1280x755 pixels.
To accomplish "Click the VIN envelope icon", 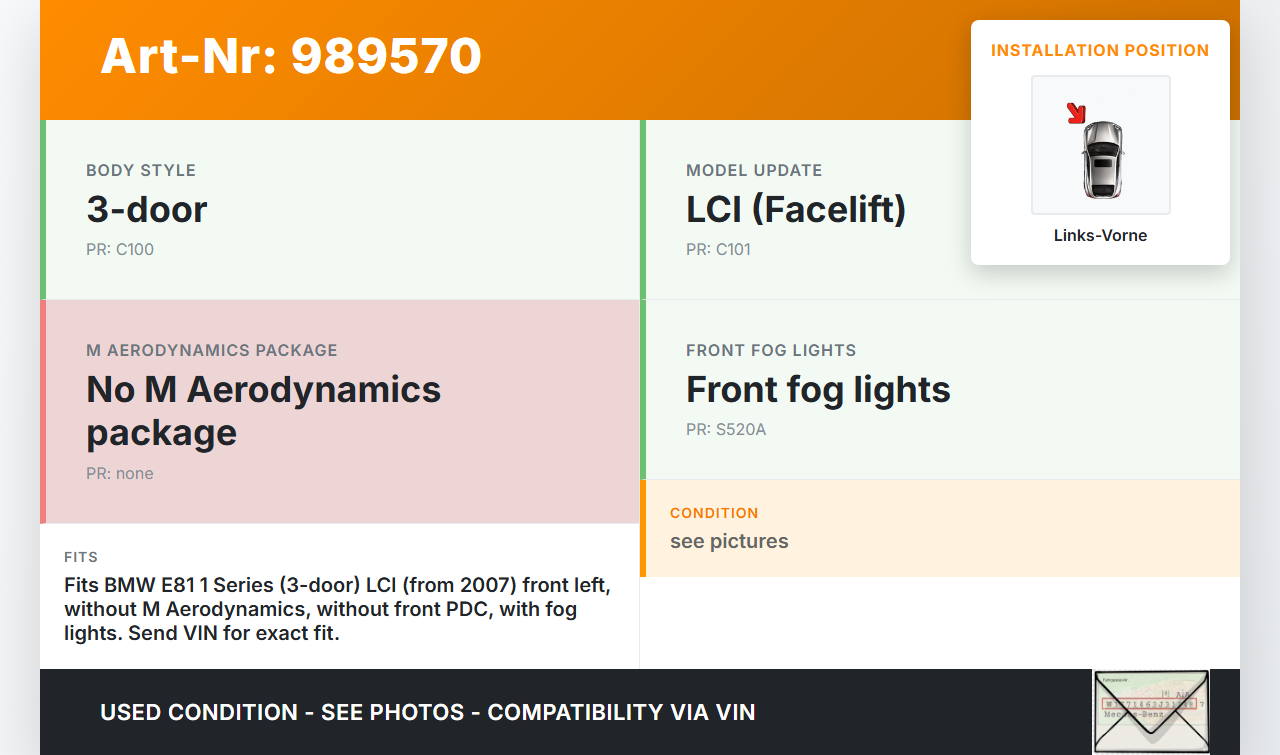I will [x=1151, y=711].
